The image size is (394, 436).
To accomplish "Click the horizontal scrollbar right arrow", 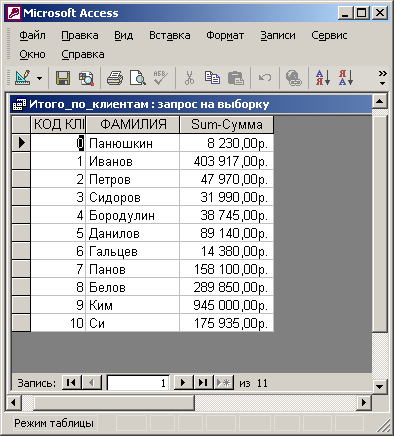I will point(364,403).
